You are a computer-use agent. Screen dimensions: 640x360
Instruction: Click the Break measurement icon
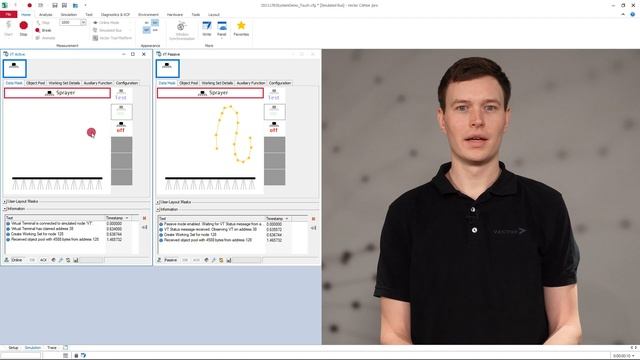[x=38, y=30]
